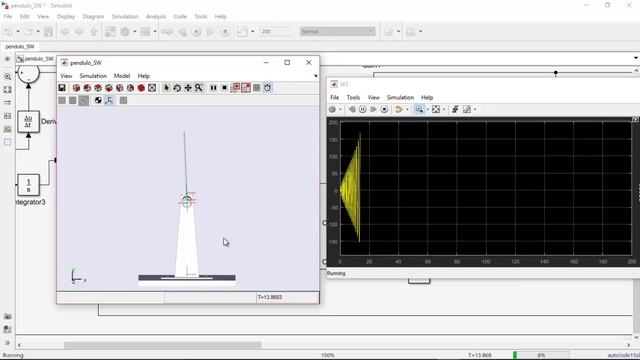Toggle the center-of-gravity display icon
Screen dimensions: 640x360
(98, 100)
